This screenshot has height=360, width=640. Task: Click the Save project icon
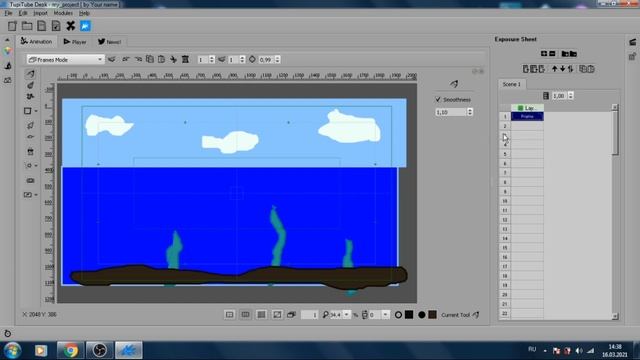pyautogui.click(x=42, y=26)
